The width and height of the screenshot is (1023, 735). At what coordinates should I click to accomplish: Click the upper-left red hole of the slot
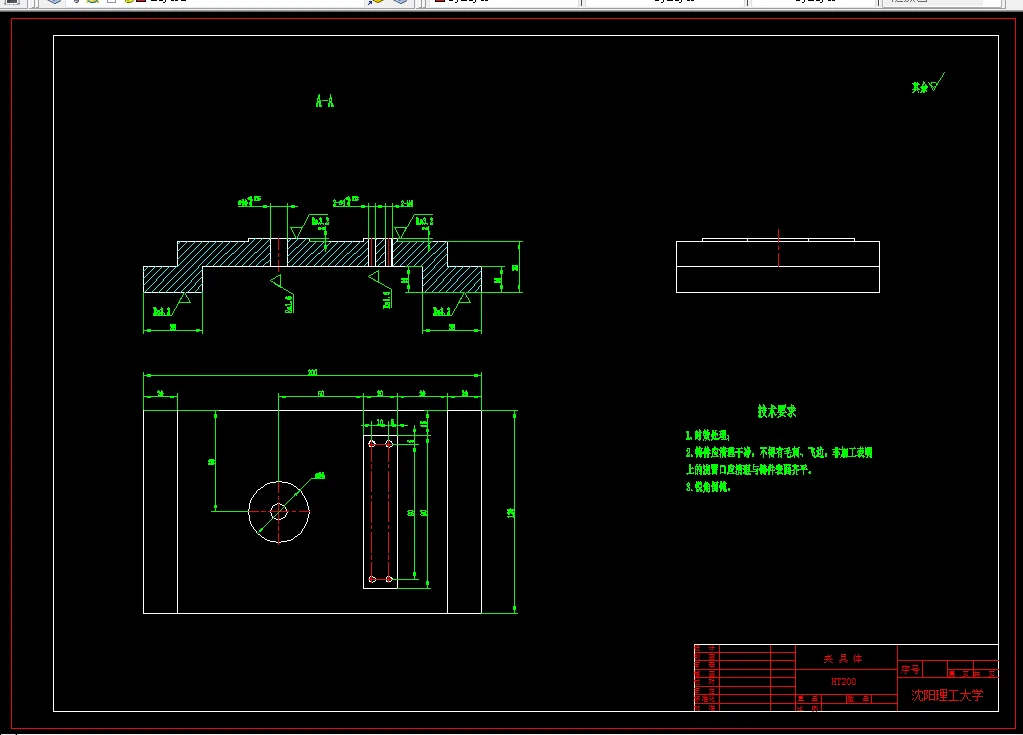point(372,443)
